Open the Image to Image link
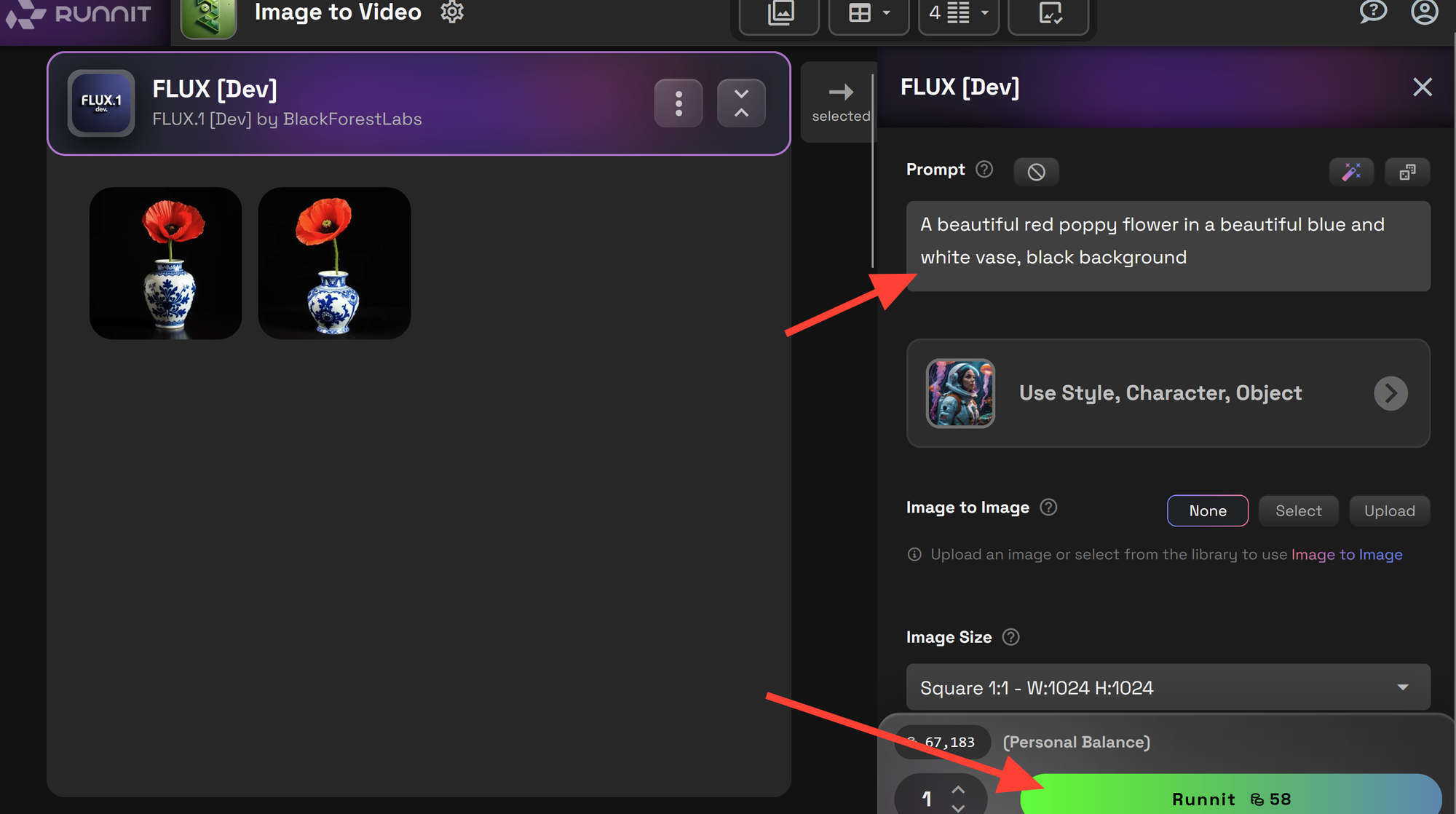This screenshot has height=814, width=1456. coord(1346,555)
